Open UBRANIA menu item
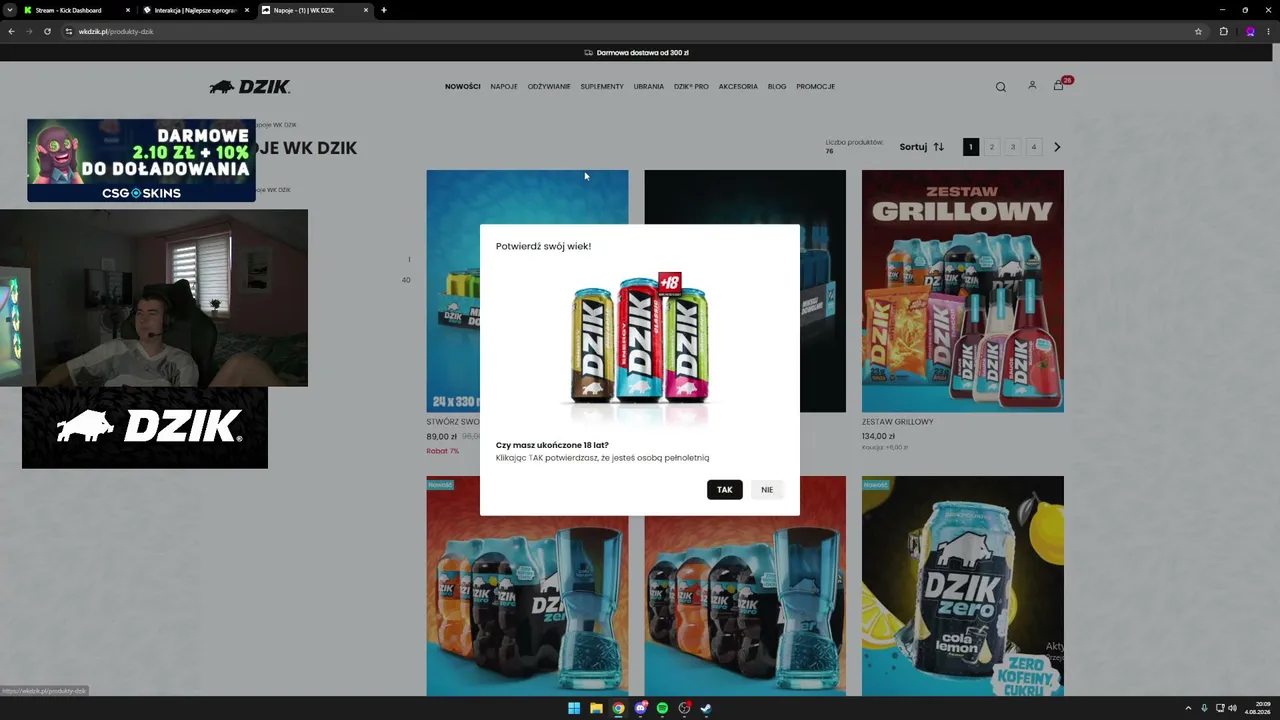Screen dimensions: 1280x720 pos(649,87)
